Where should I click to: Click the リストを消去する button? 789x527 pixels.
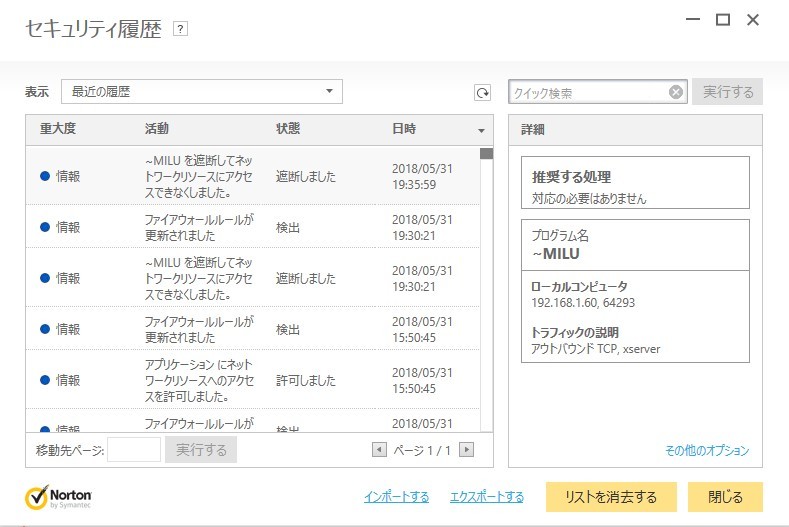tap(611, 497)
